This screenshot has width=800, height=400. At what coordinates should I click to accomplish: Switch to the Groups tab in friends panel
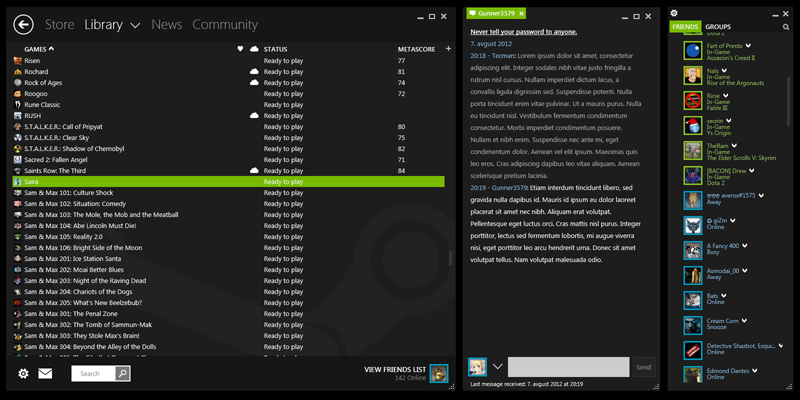[x=717, y=27]
